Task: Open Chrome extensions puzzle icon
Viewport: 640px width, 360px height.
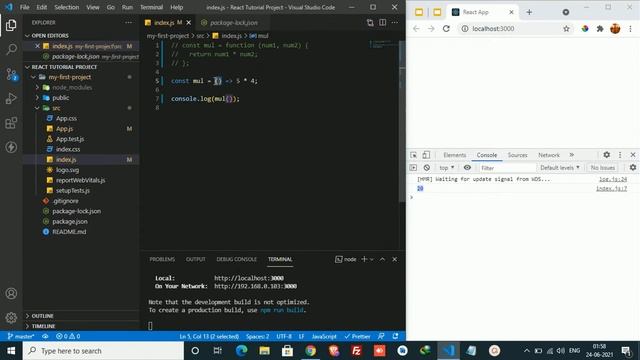Action: [x=600, y=29]
